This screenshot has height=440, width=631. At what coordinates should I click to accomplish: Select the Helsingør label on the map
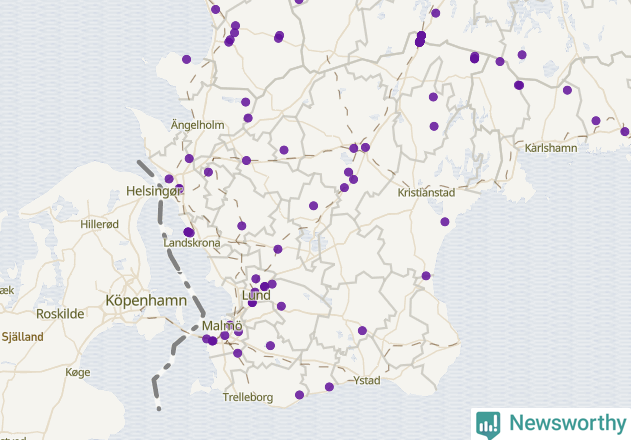tap(154, 191)
